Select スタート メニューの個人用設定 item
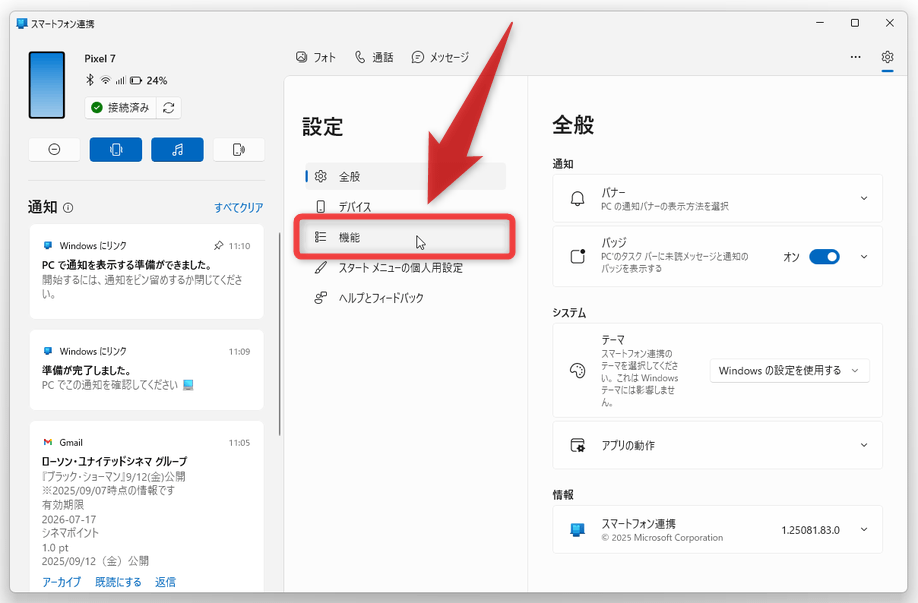The width and height of the screenshot is (918, 603). point(405,268)
